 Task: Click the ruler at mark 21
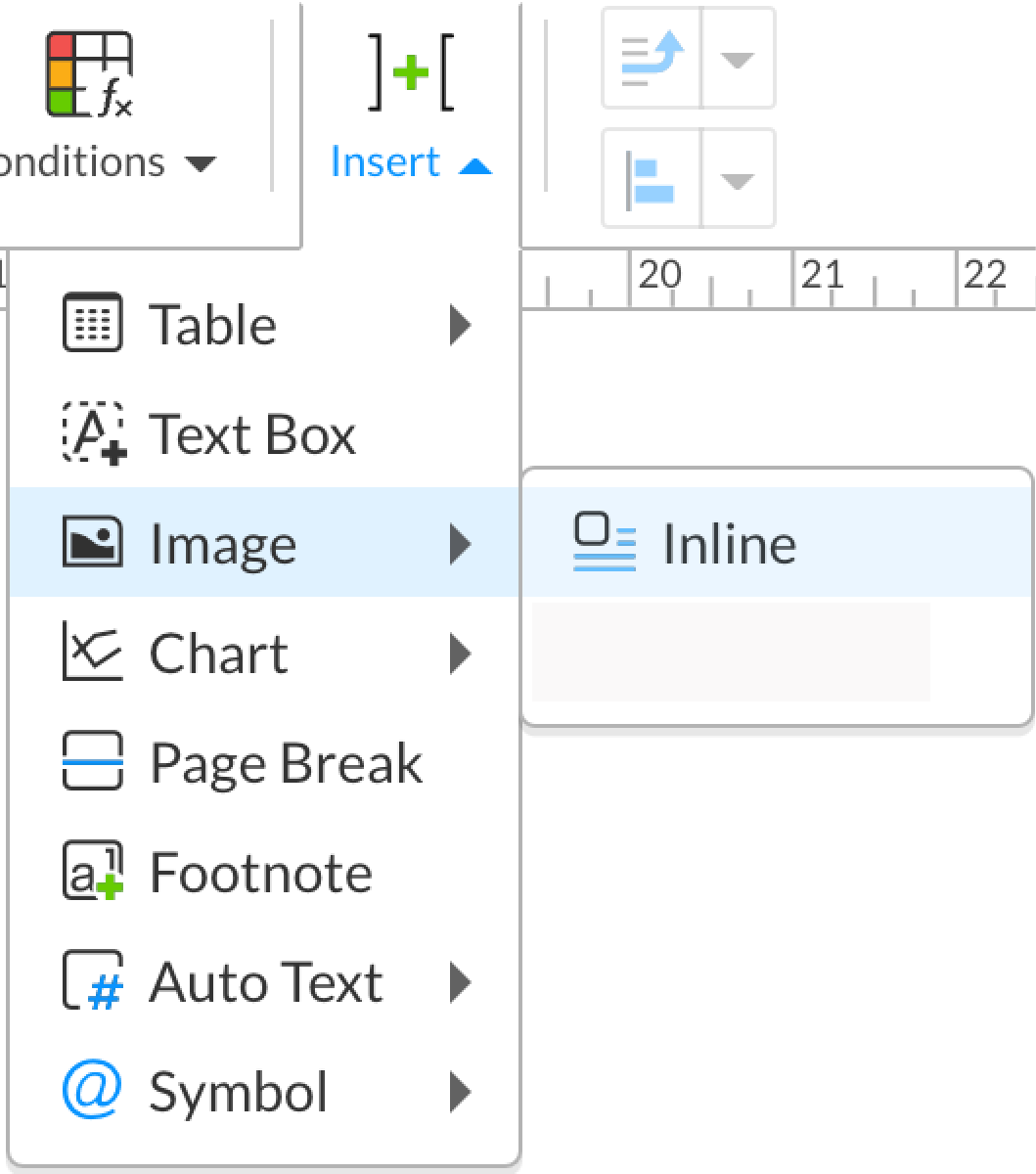[x=822, y=277]
